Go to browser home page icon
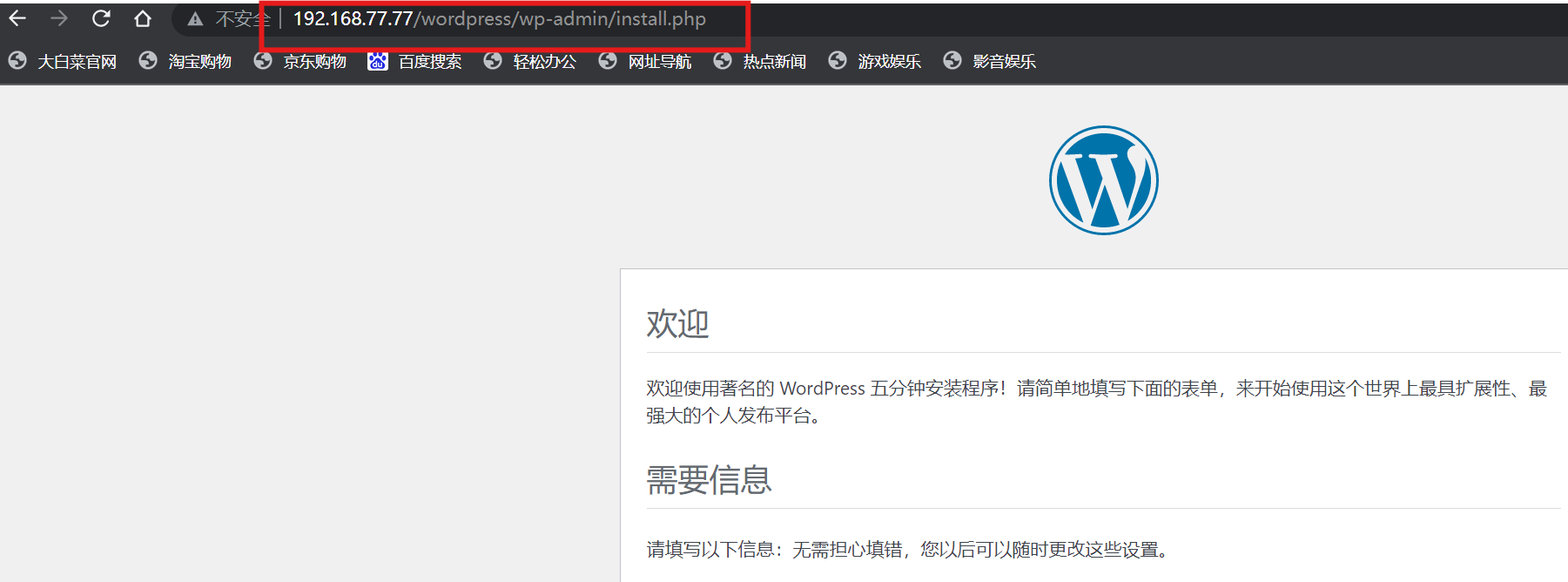 (x=143, y=18)
